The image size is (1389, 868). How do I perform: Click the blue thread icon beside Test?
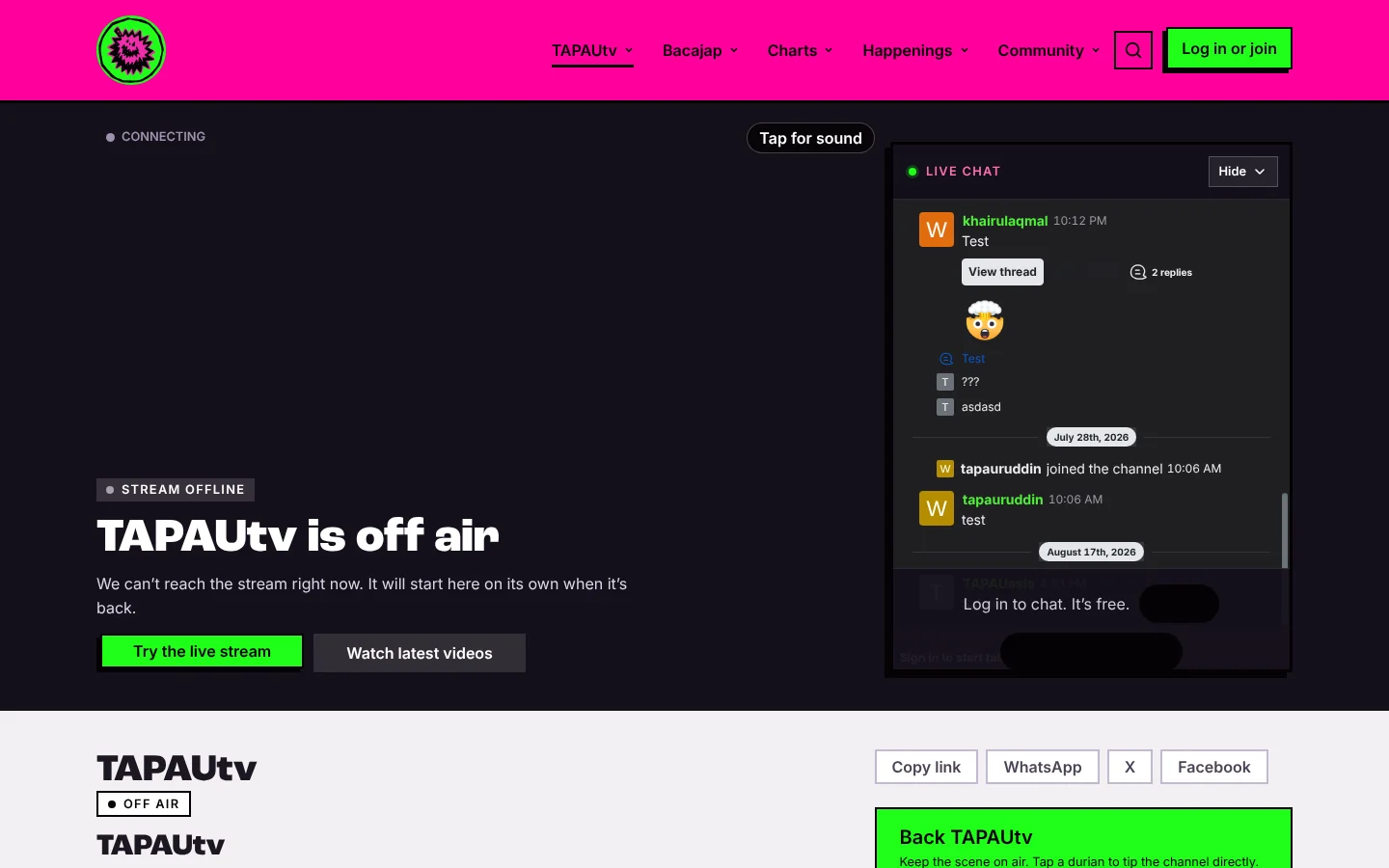point(946,359)
